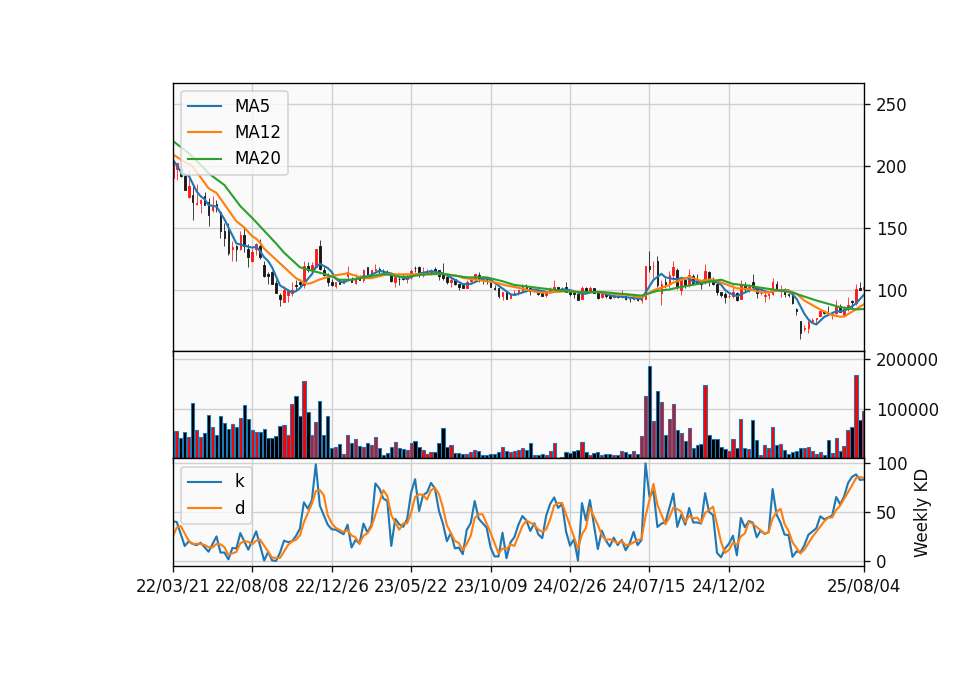Click the Weekly KD axis label
Screen dimensions: 960x690
pos(921,513)
